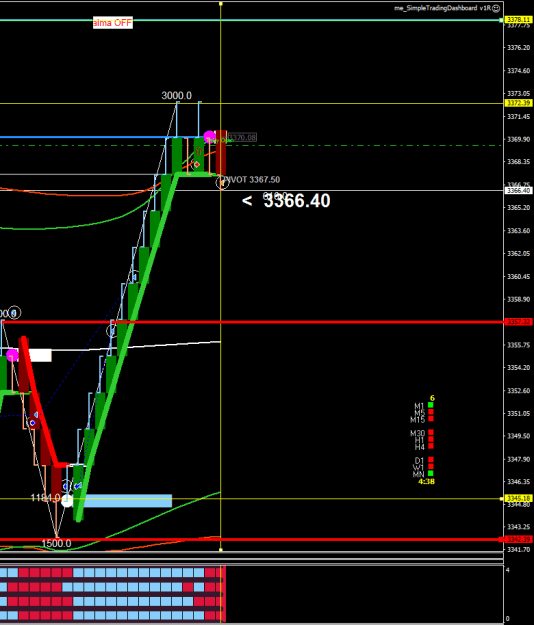Viewport: 534px width, 625px height.
Task: Click the white circle marker at 1181.0
Action: coord(67,501)
